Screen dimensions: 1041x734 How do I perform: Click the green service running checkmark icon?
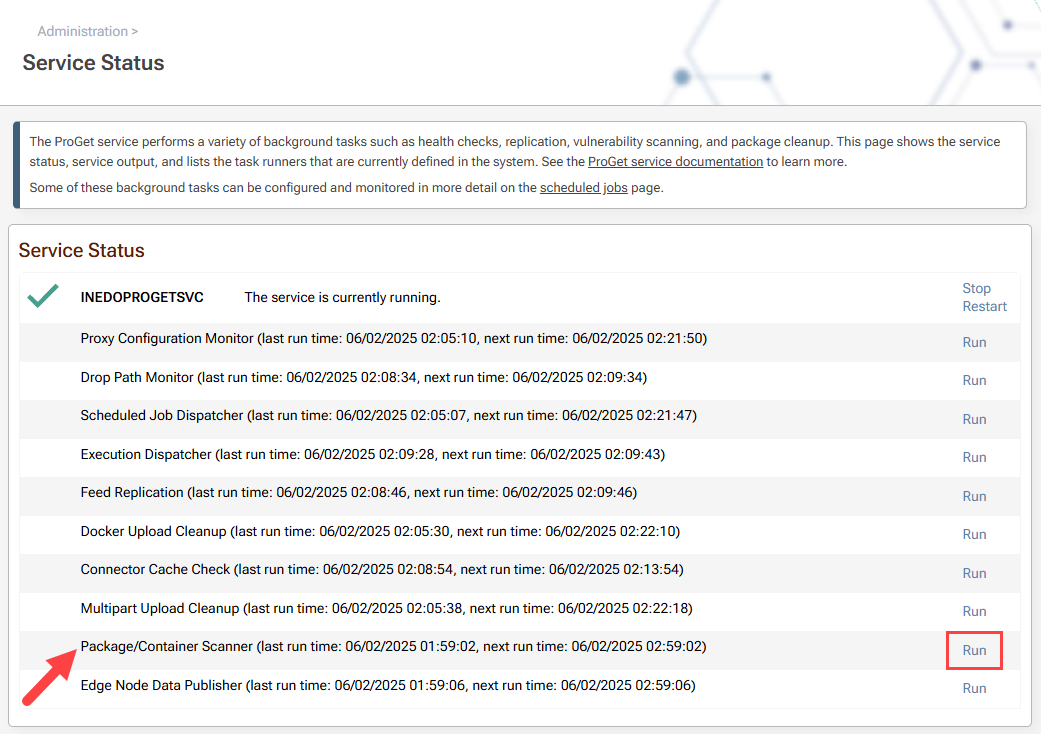click(x=43, y=296)
